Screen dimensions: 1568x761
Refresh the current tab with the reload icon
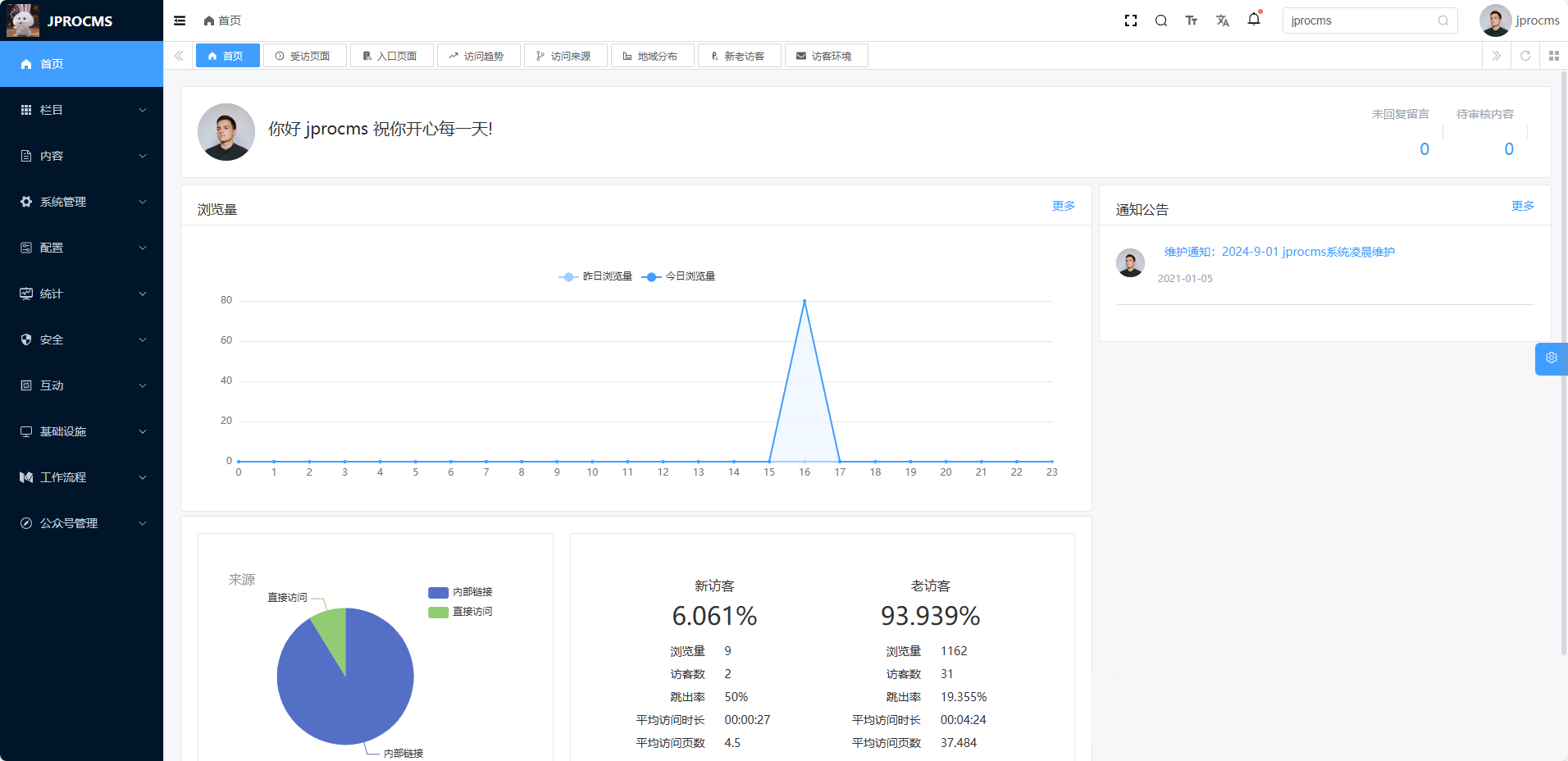(x=1525, y=56)
